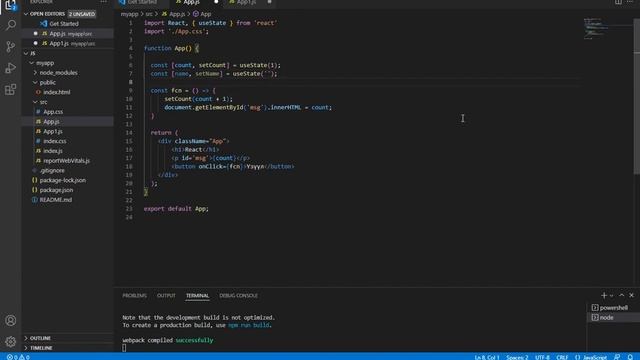Image resolution: width=640 pixels, height=360 pixels.
Task: Switch to the DEBUG CONSOLE tab
Action: pyautogui.click(x=238, y=296)
